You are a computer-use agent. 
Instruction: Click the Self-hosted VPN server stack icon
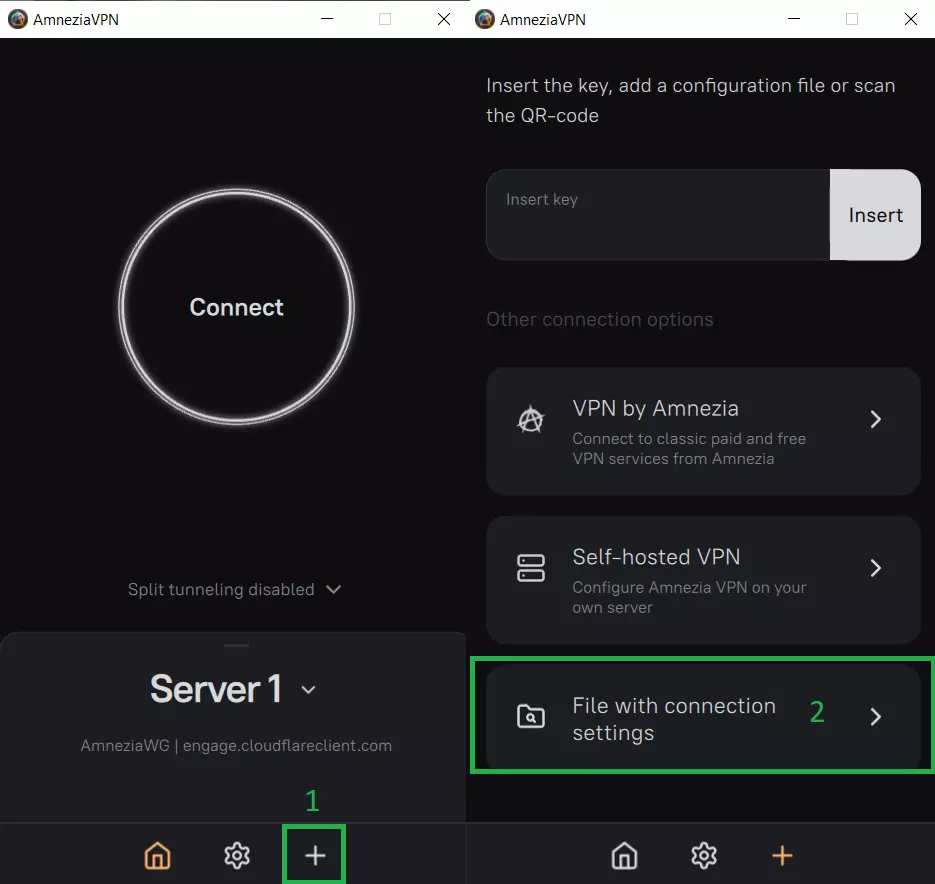(x=530, y=568)
